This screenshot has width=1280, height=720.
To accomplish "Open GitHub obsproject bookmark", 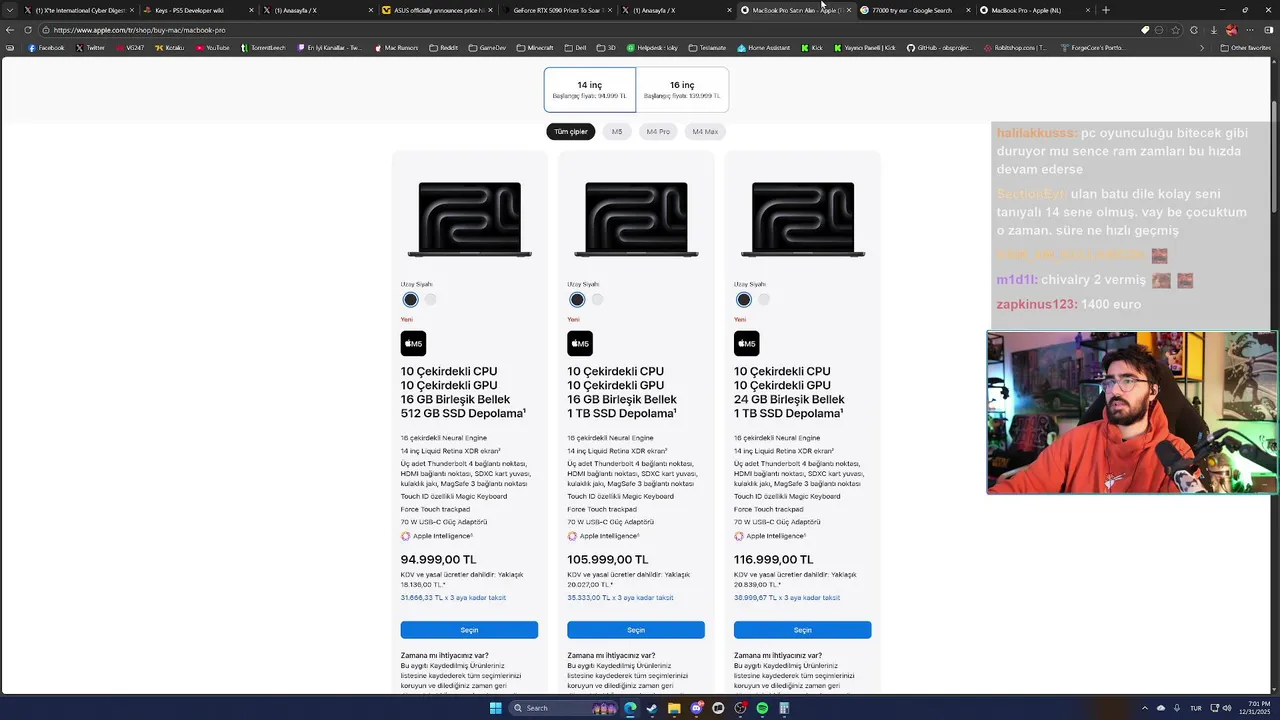I will coord(941,48).
